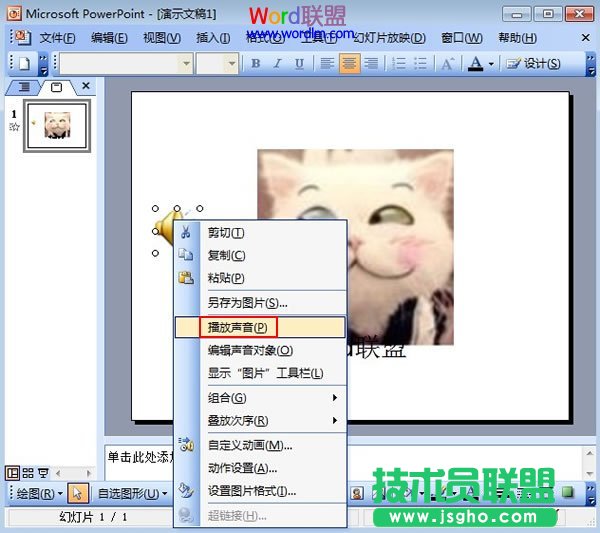Open the font size dropdown
The height and width of the screenshot is (533, 600).
pos(229,63)
